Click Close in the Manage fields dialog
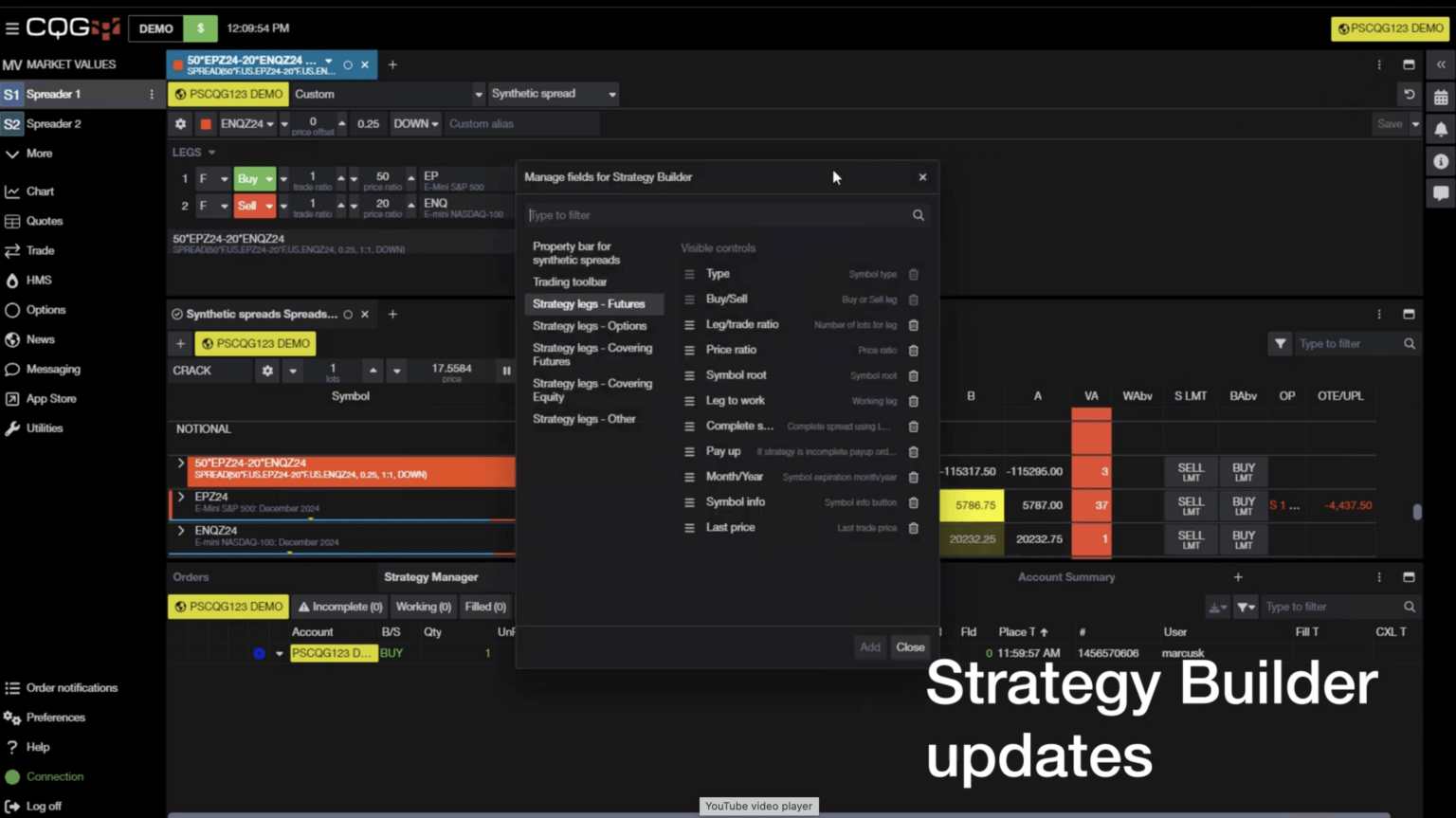This screenshot has height=818, width=1456. 909,647
